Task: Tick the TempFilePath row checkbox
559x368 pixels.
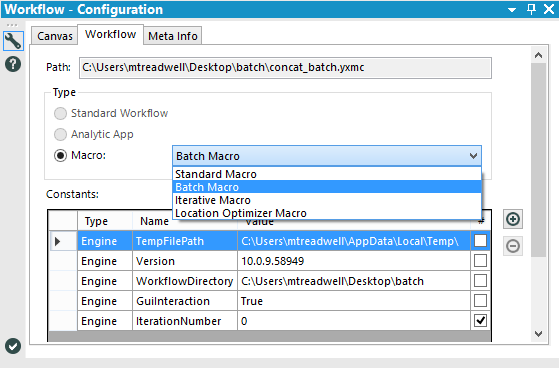Action: pyautogui.click(x=480, y=241)
